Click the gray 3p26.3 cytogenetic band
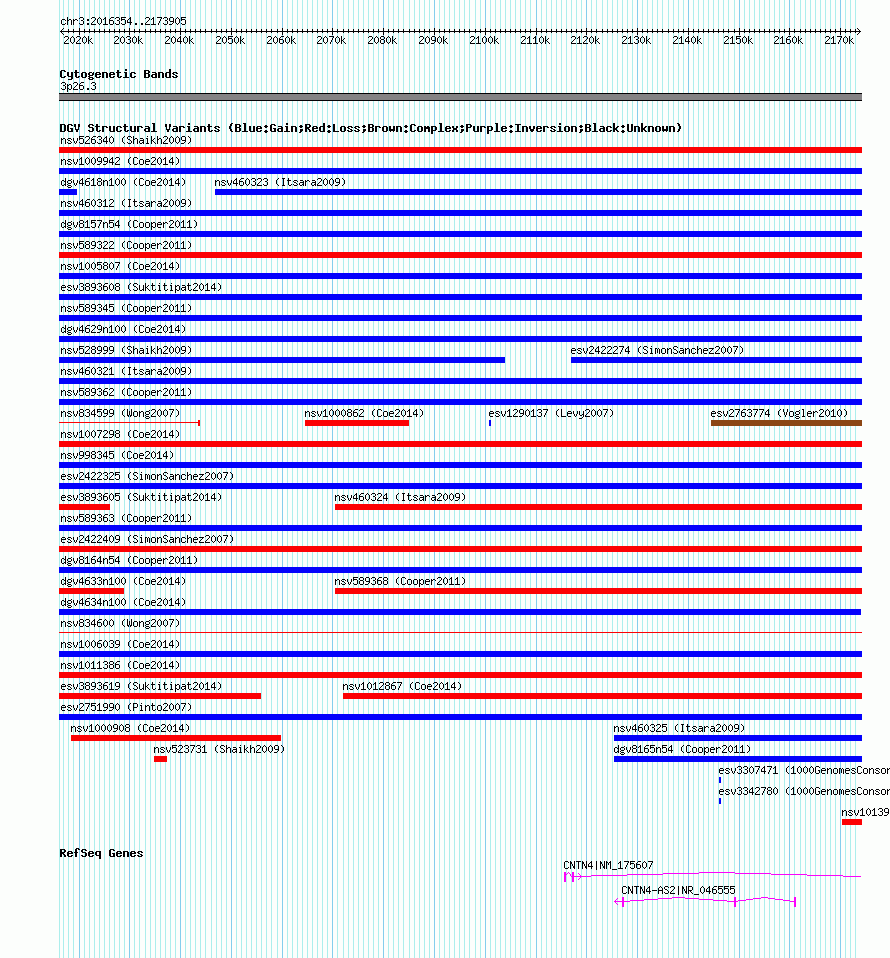Image resolution: width=890 pixels, height=958 pixels. click(461, 97)
